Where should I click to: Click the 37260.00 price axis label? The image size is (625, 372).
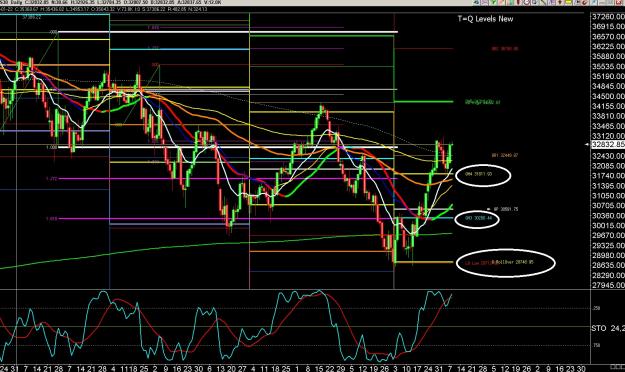click(x=608, y=16)
